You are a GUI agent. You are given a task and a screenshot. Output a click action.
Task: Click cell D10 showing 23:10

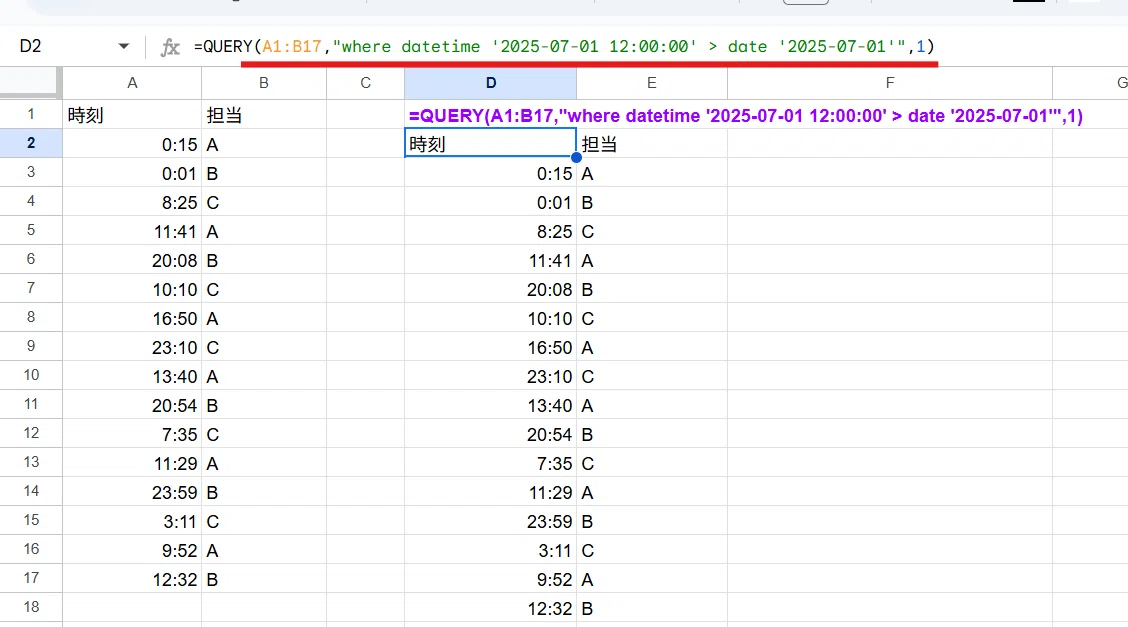pos(491,376)
